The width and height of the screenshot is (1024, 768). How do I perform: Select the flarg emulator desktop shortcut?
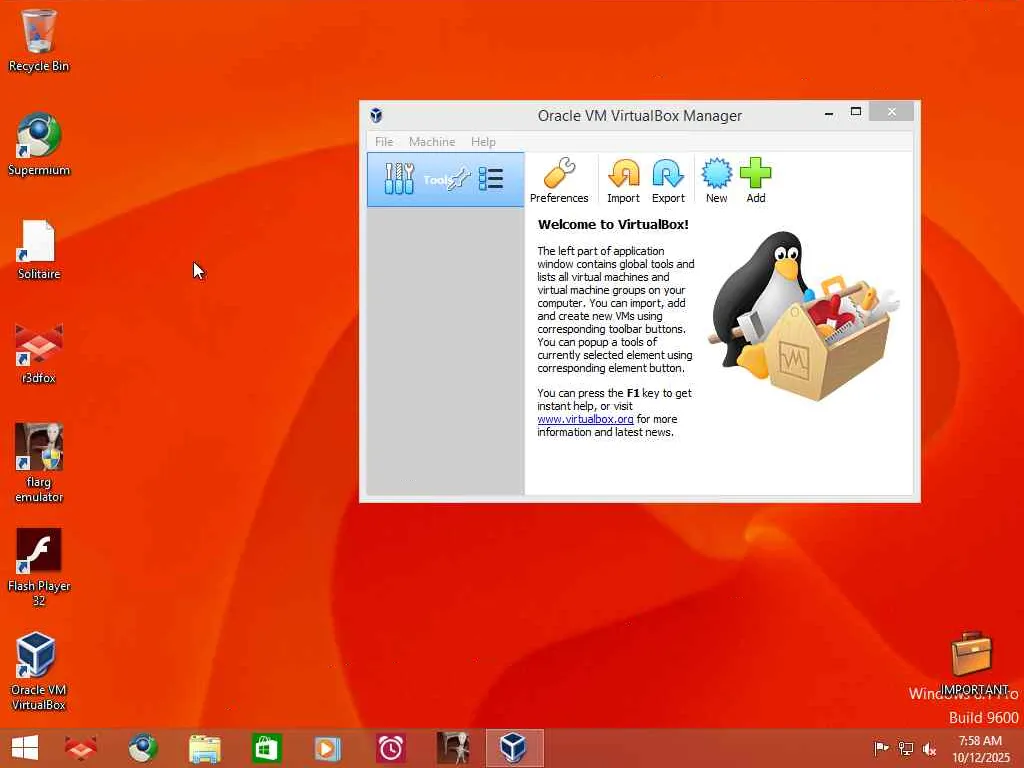tap(39, 462)
